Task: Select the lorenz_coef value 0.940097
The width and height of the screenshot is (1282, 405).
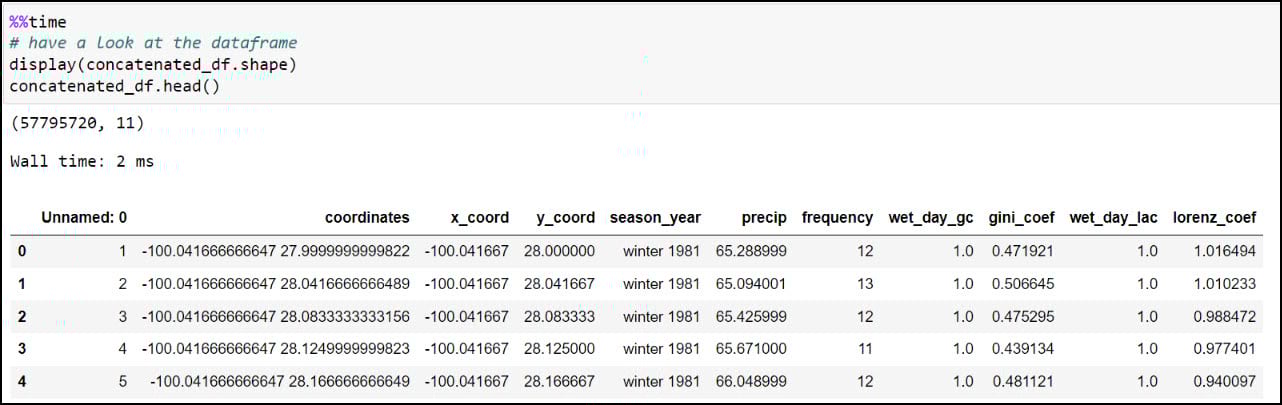Action: pos(1224,382)
